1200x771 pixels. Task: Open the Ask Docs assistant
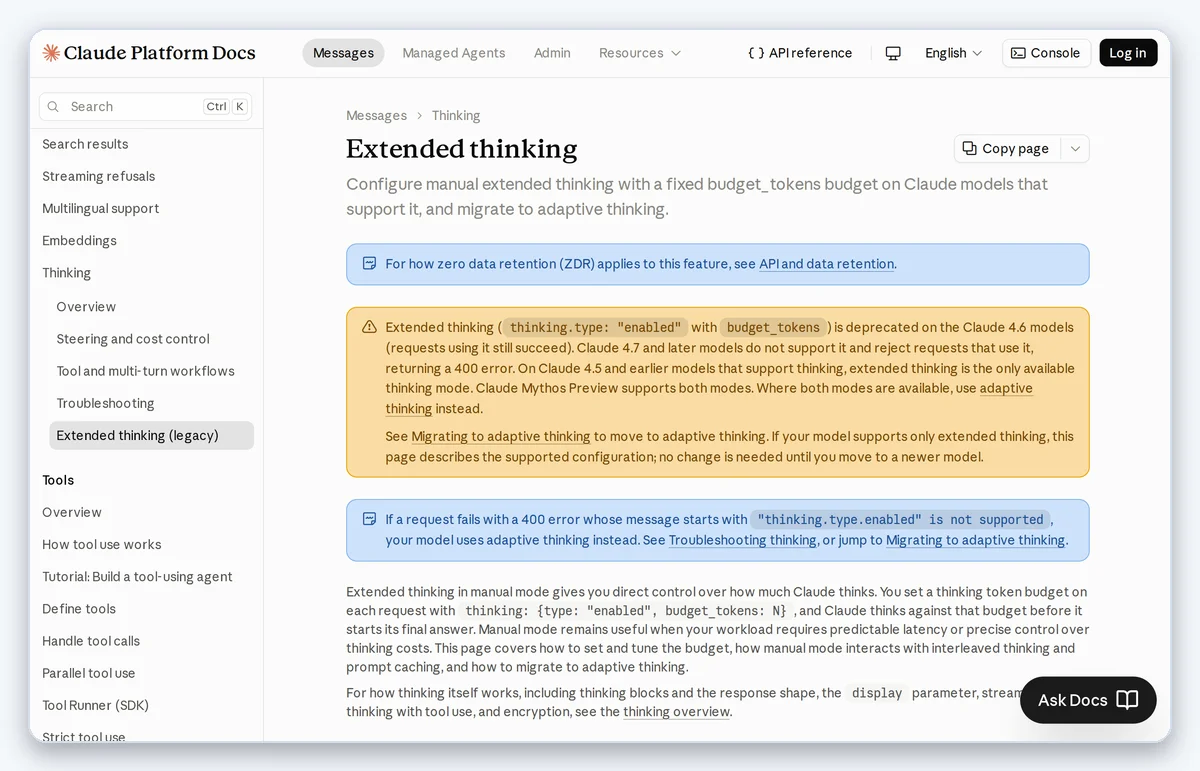pos(1088,700)
